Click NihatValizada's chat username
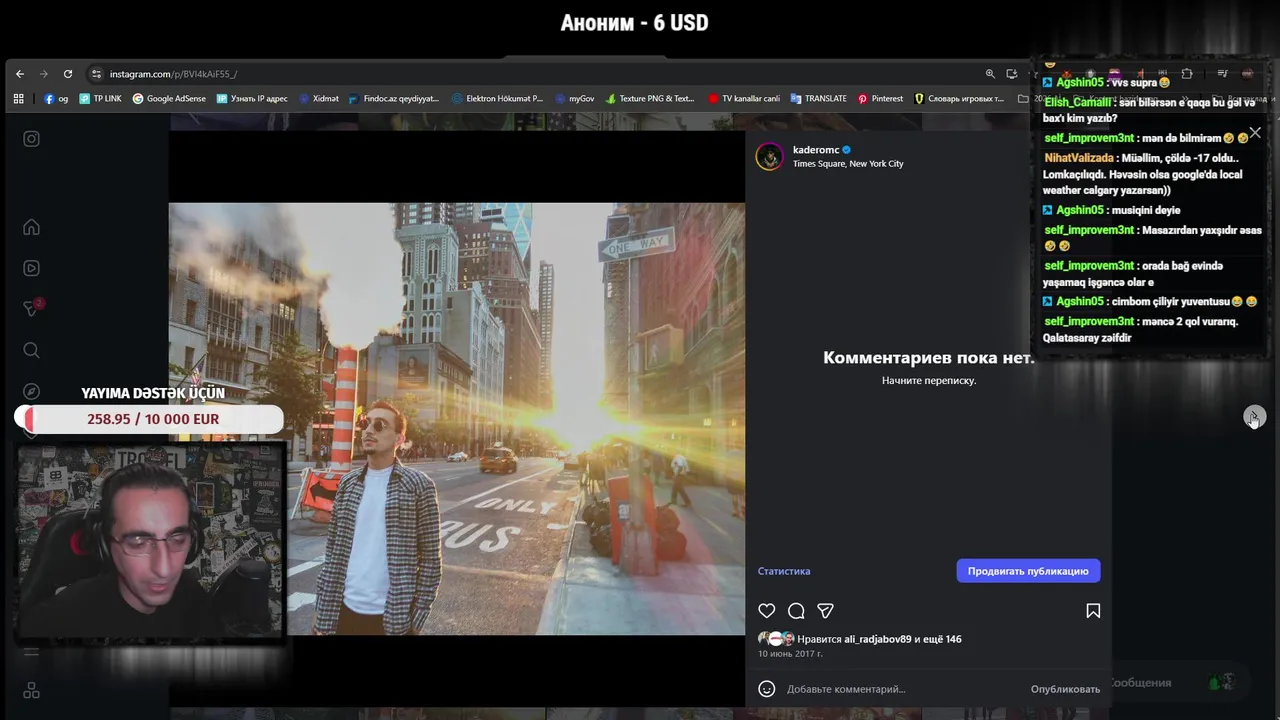Screen dimensions: 1280x720 pyautogui.click(x=1079, y=158)
